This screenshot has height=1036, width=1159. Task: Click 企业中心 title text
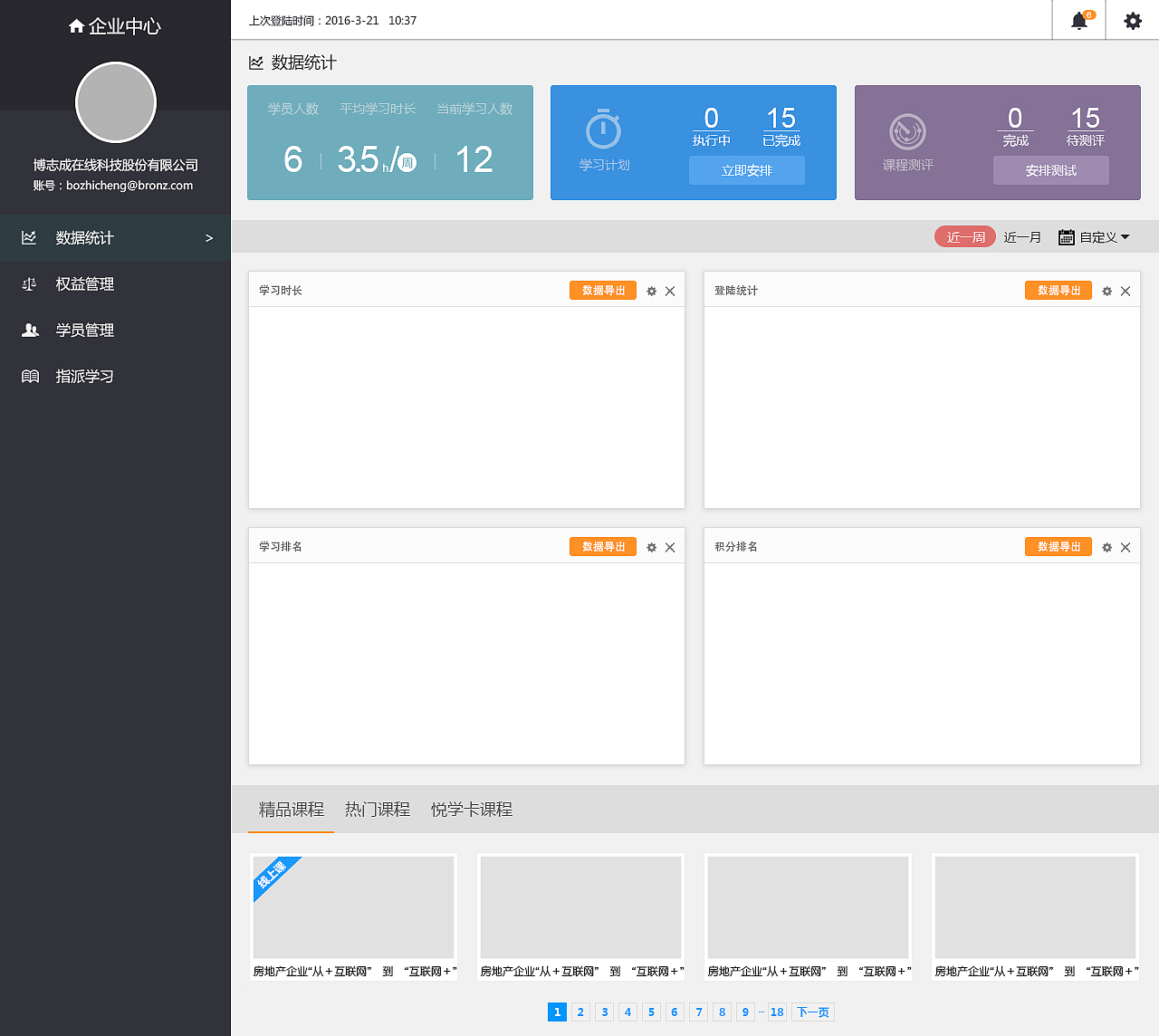(x=125, y=26)
